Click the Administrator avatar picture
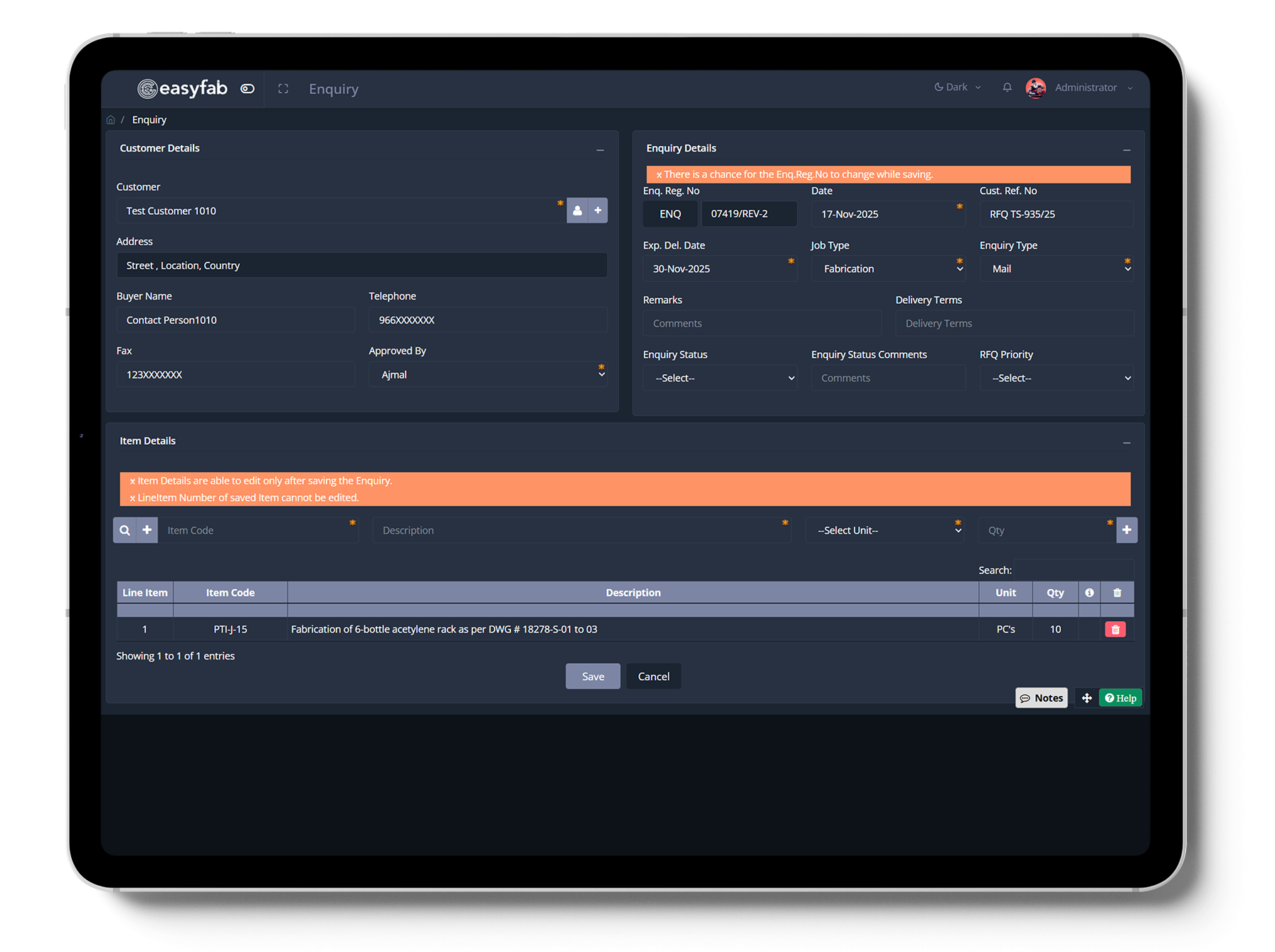The height and width of the screenshot is (952, 1275). coord(1036,88)
